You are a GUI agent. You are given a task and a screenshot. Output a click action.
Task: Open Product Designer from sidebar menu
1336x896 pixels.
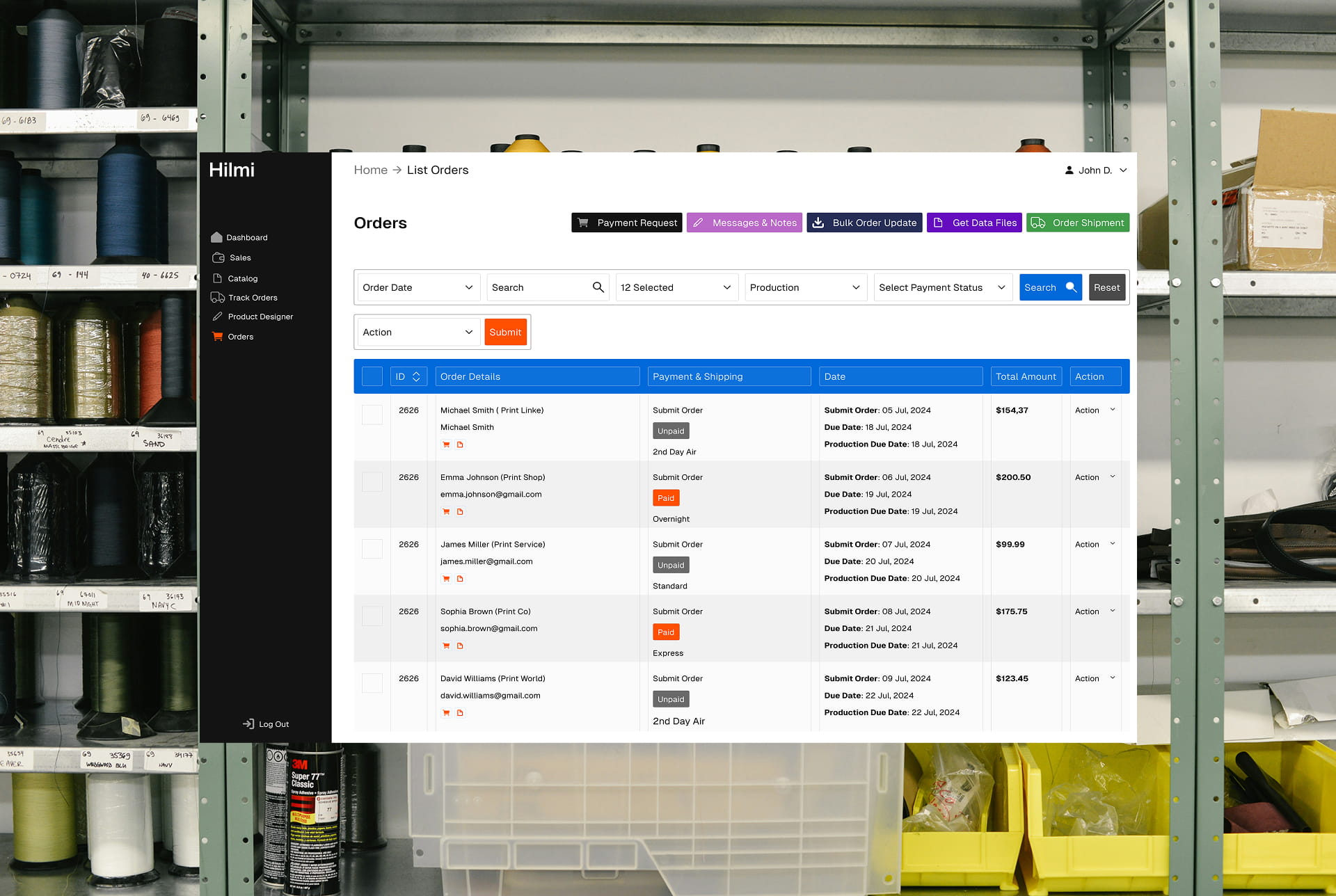tap(260, 317)
